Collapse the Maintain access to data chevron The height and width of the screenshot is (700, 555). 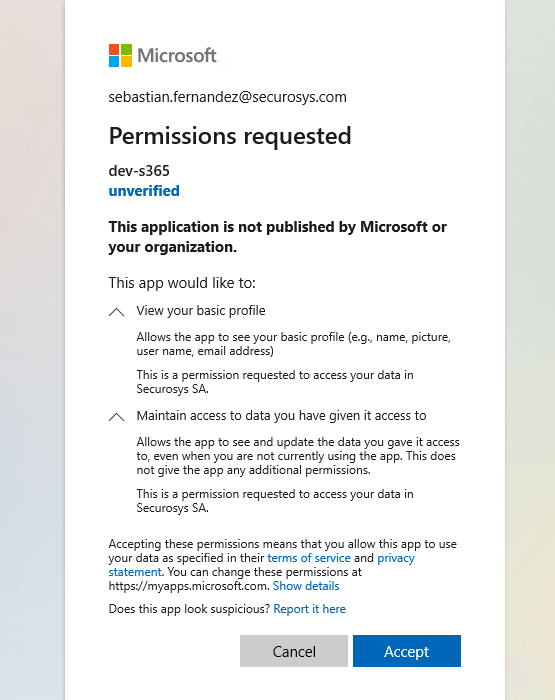117,417
